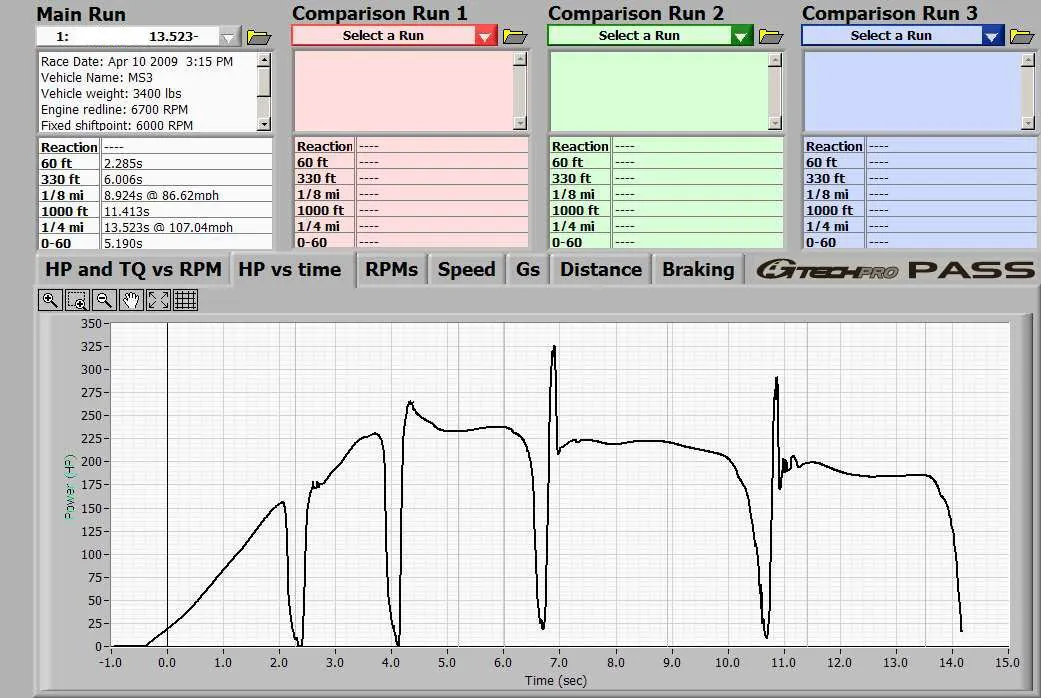Expand the Main Run selection dropdown

[x=229, y=37]
